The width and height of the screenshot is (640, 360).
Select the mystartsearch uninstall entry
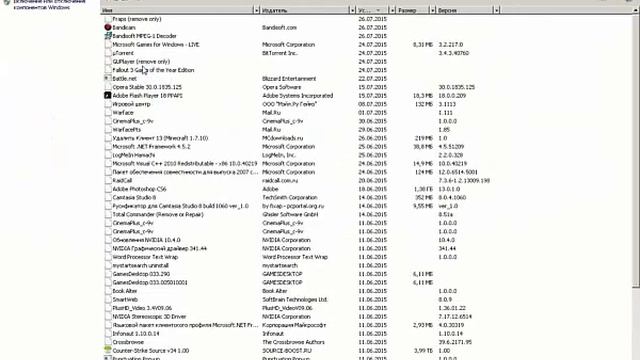(140, 265)
